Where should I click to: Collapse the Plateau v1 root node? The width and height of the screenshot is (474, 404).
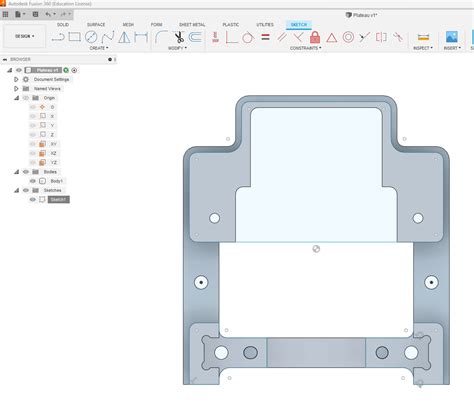(x=10, y=70)
